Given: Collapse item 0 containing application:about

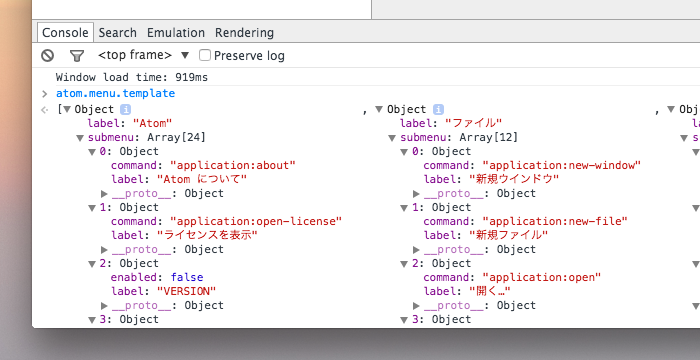Looking at the screenshot, I should [92, 151].
